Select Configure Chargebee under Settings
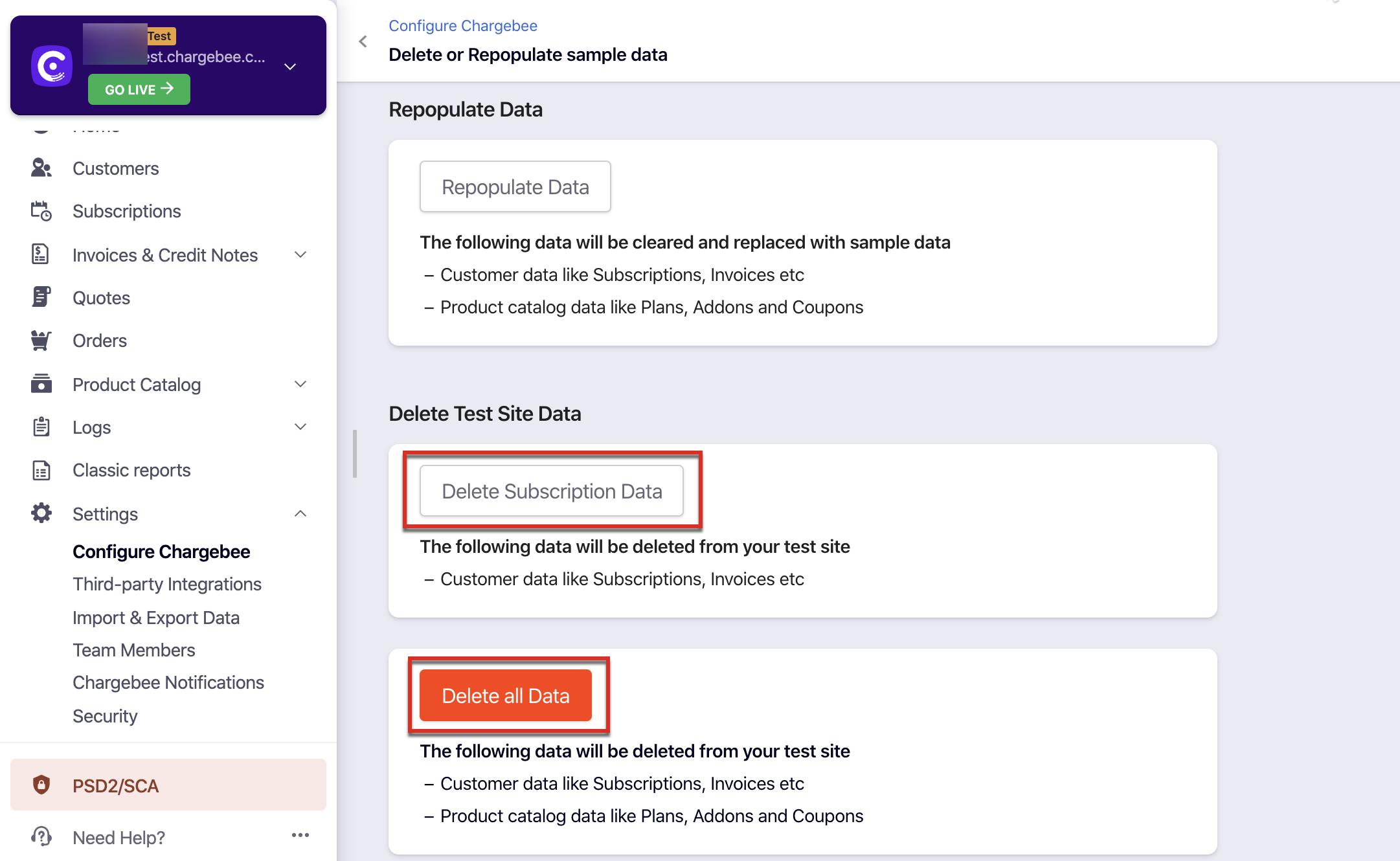 click(x=161, y=552)
